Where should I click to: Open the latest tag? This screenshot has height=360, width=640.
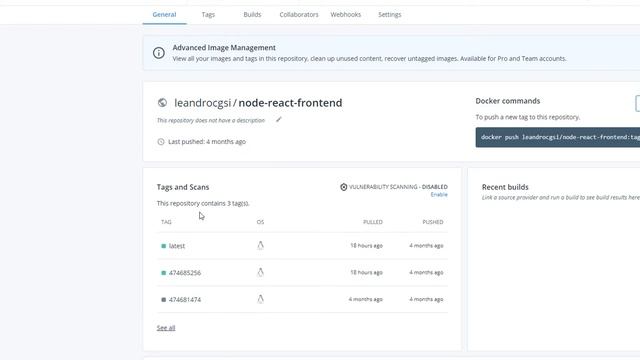[x=177, y=246]
